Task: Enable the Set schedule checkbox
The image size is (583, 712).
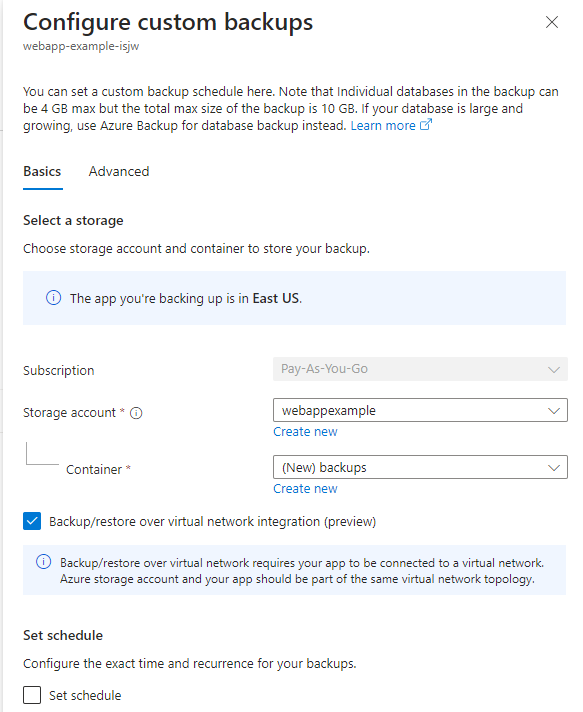Action: pyautogui.click(x=32, y=695)
